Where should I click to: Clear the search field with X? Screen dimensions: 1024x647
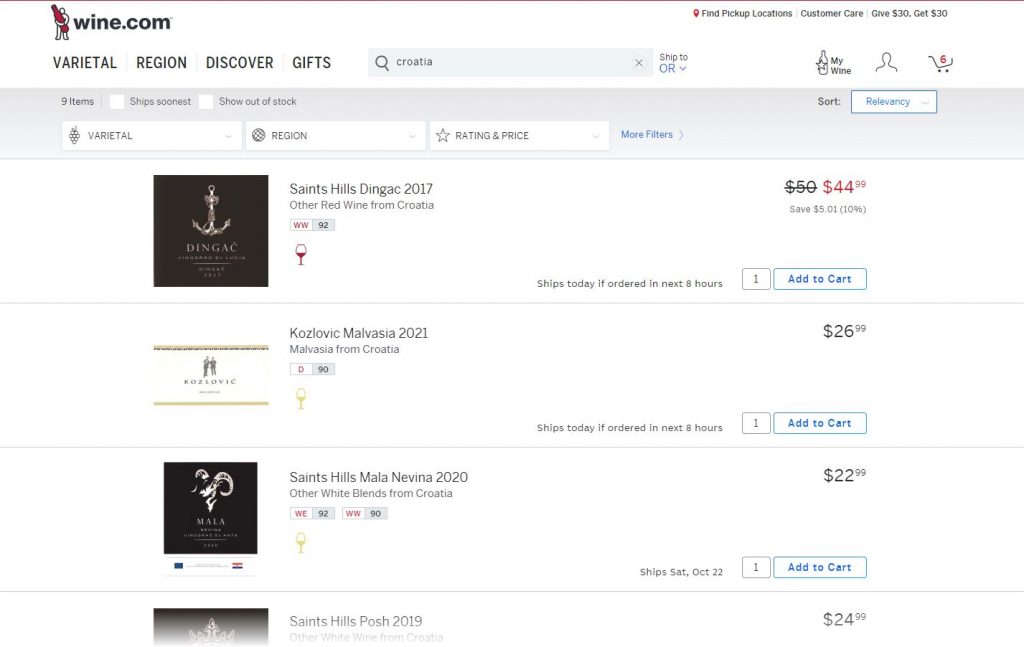coord(639,63)
